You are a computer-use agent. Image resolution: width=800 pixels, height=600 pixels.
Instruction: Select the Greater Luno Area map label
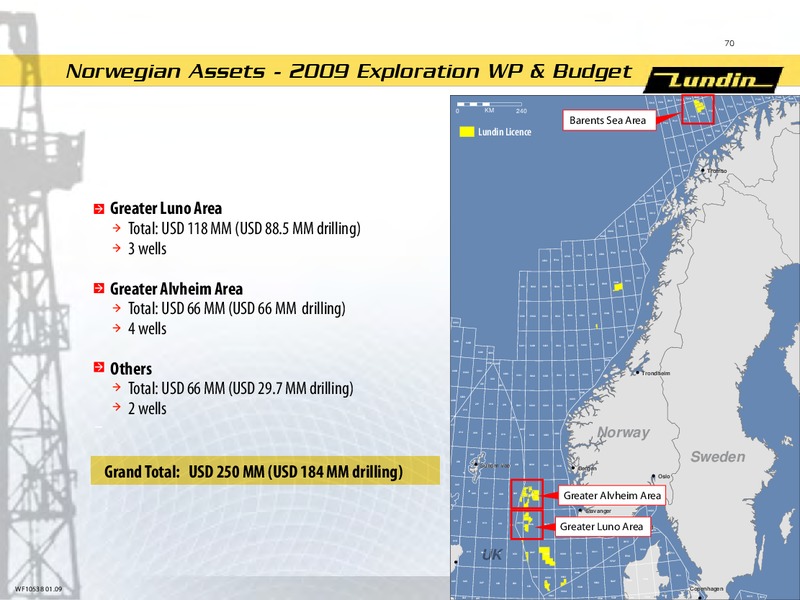coord(602,527)
